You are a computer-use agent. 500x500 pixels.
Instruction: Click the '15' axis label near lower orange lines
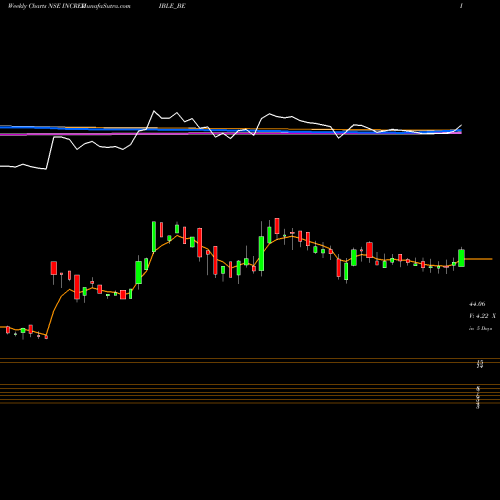480,362
